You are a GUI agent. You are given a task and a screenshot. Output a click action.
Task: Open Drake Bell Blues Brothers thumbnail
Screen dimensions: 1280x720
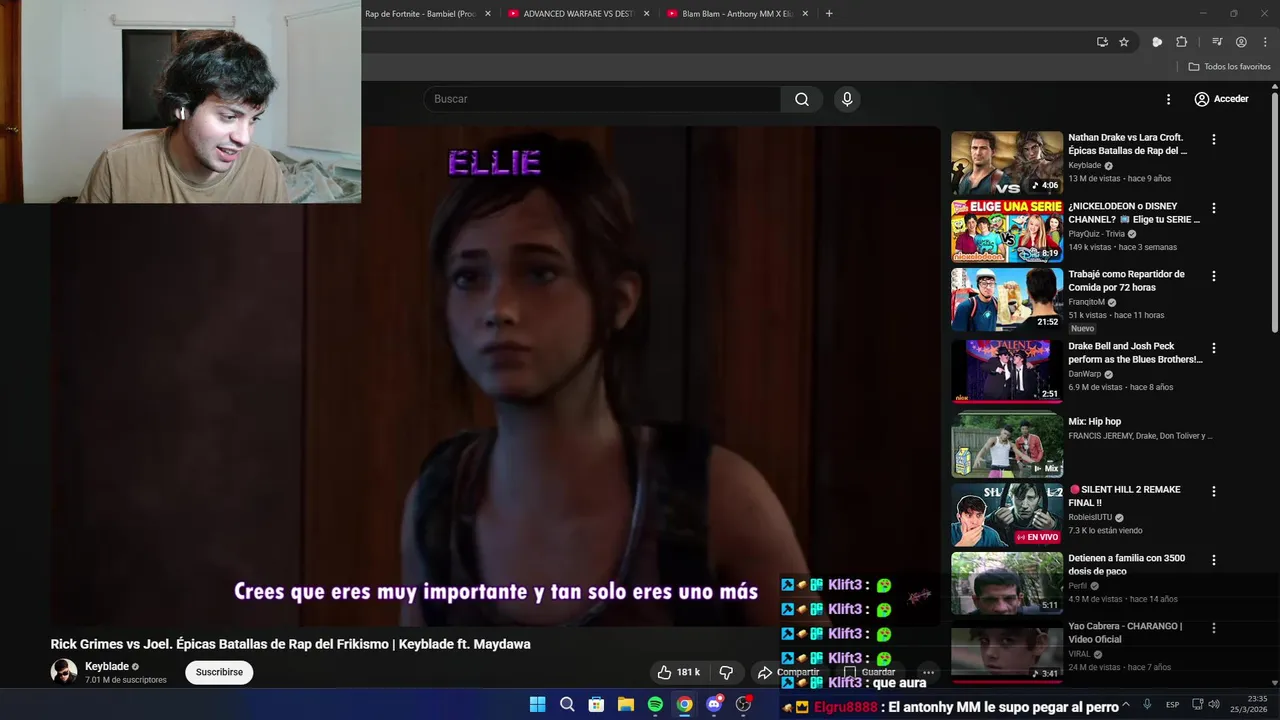(1007, 371)
